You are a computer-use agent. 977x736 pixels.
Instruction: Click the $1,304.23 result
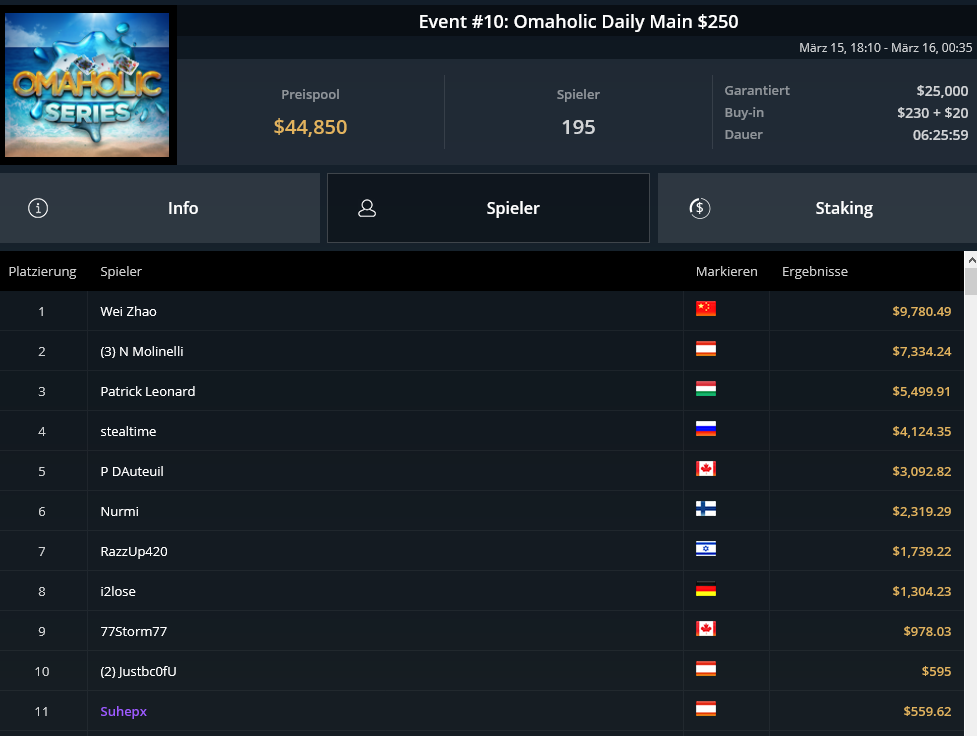point(922,591)
